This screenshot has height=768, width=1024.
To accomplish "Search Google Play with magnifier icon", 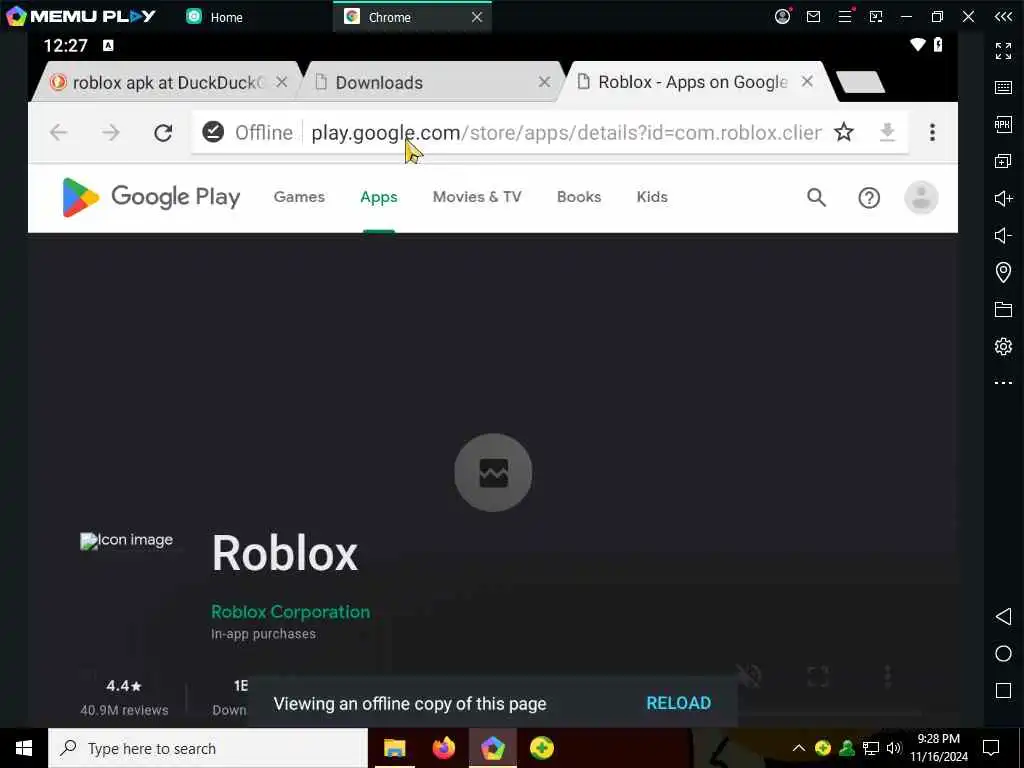I will (x=816, y=197).
